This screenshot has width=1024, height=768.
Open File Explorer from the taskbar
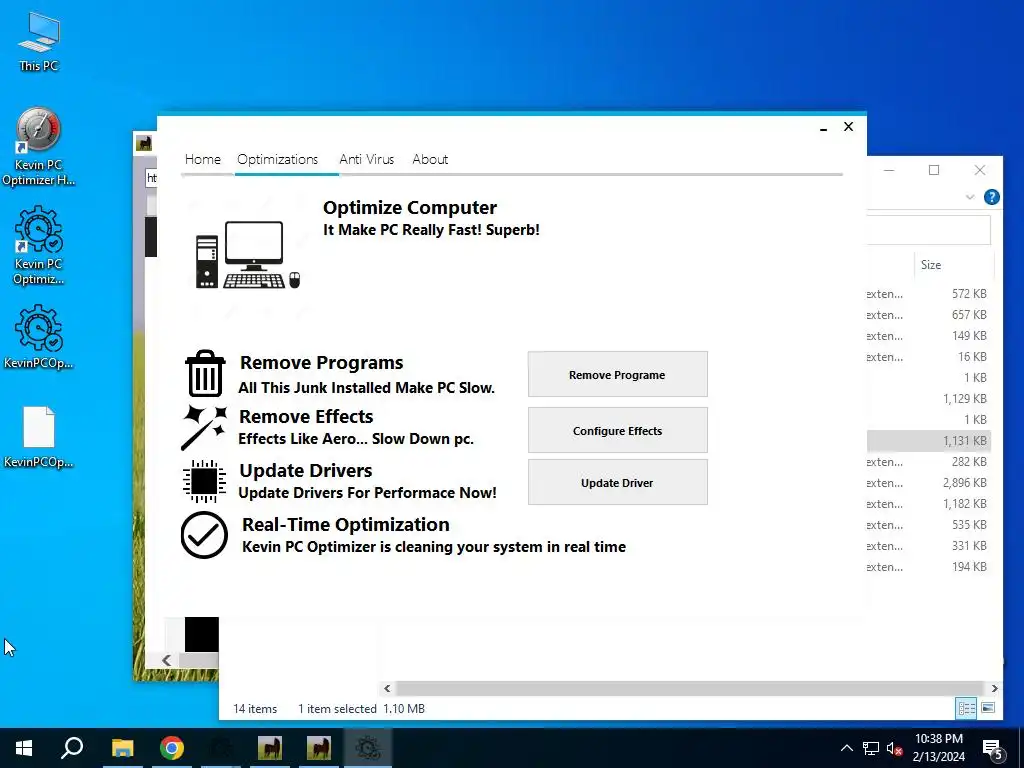[x=122, y=748]
